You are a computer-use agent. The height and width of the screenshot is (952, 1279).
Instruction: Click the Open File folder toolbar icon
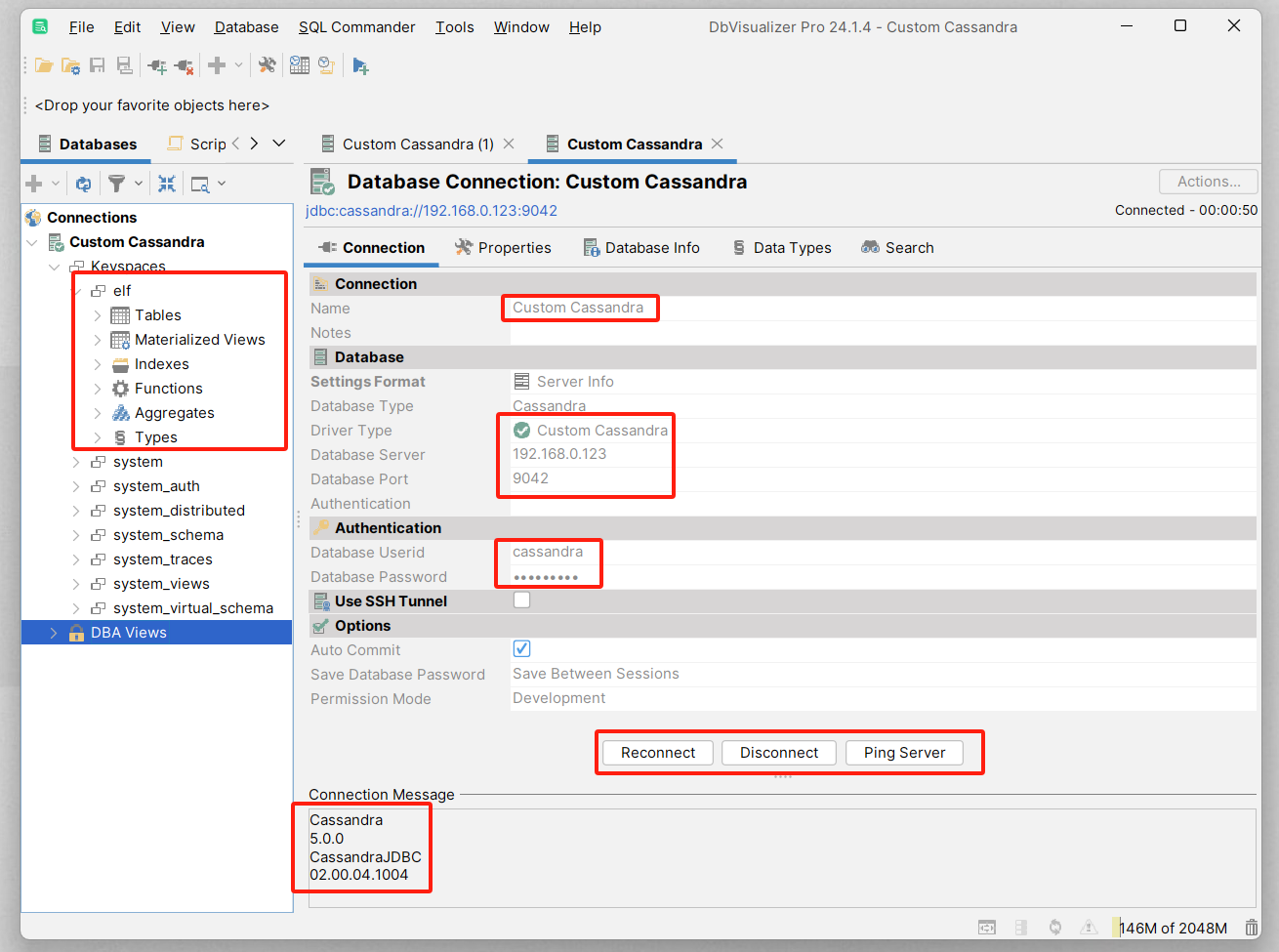[x=44, y=65]
